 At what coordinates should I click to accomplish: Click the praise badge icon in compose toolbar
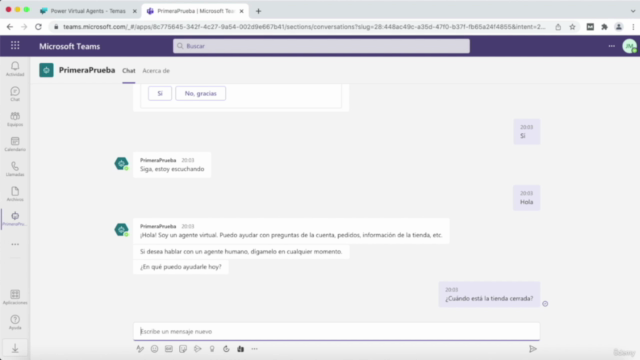212,349
